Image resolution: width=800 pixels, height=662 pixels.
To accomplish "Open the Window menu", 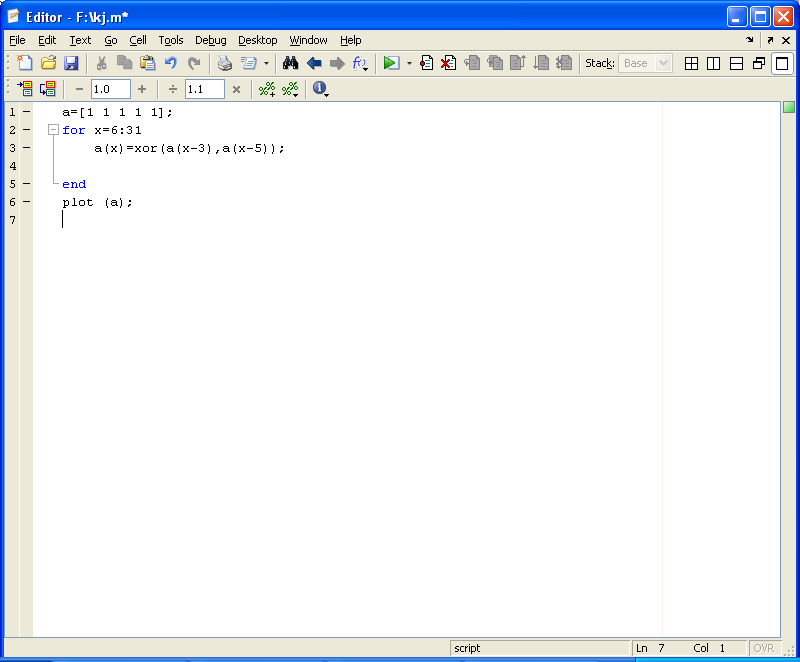I will [308, 40].
